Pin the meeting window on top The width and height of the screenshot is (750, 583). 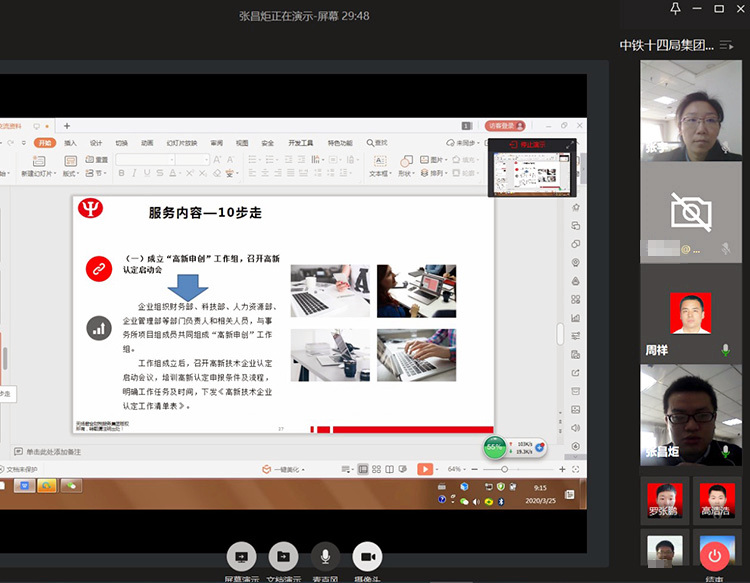point(676,9)
